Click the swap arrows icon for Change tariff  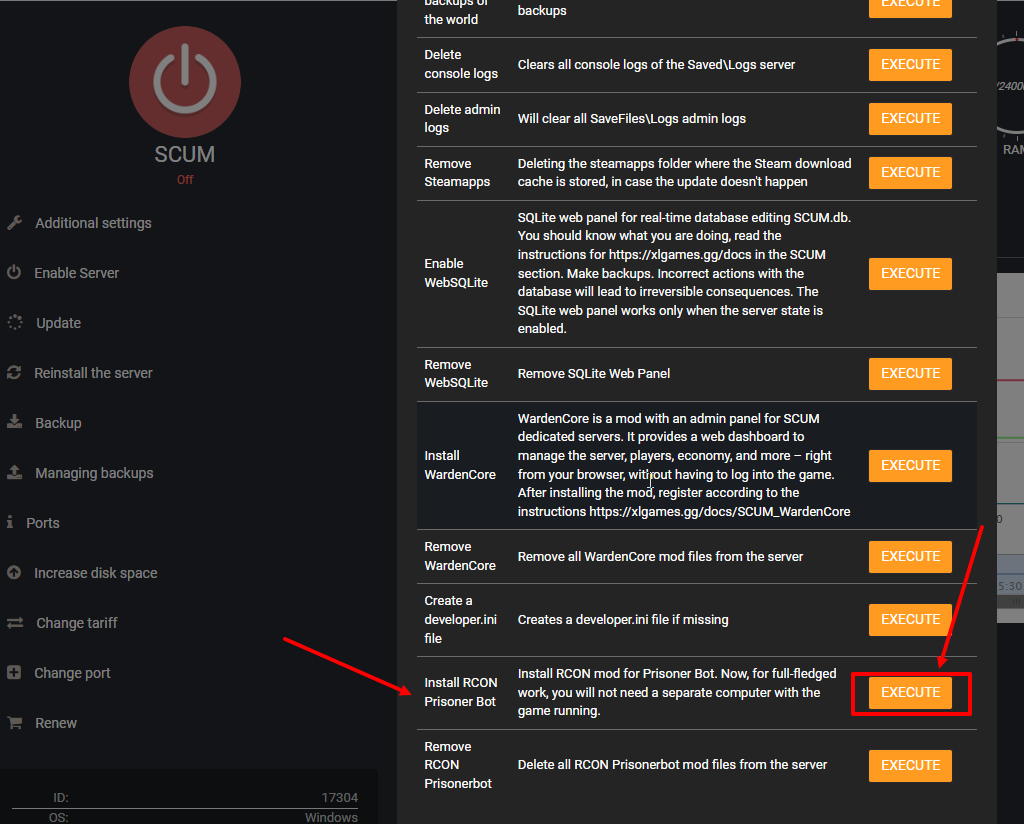tap(15, 623)
